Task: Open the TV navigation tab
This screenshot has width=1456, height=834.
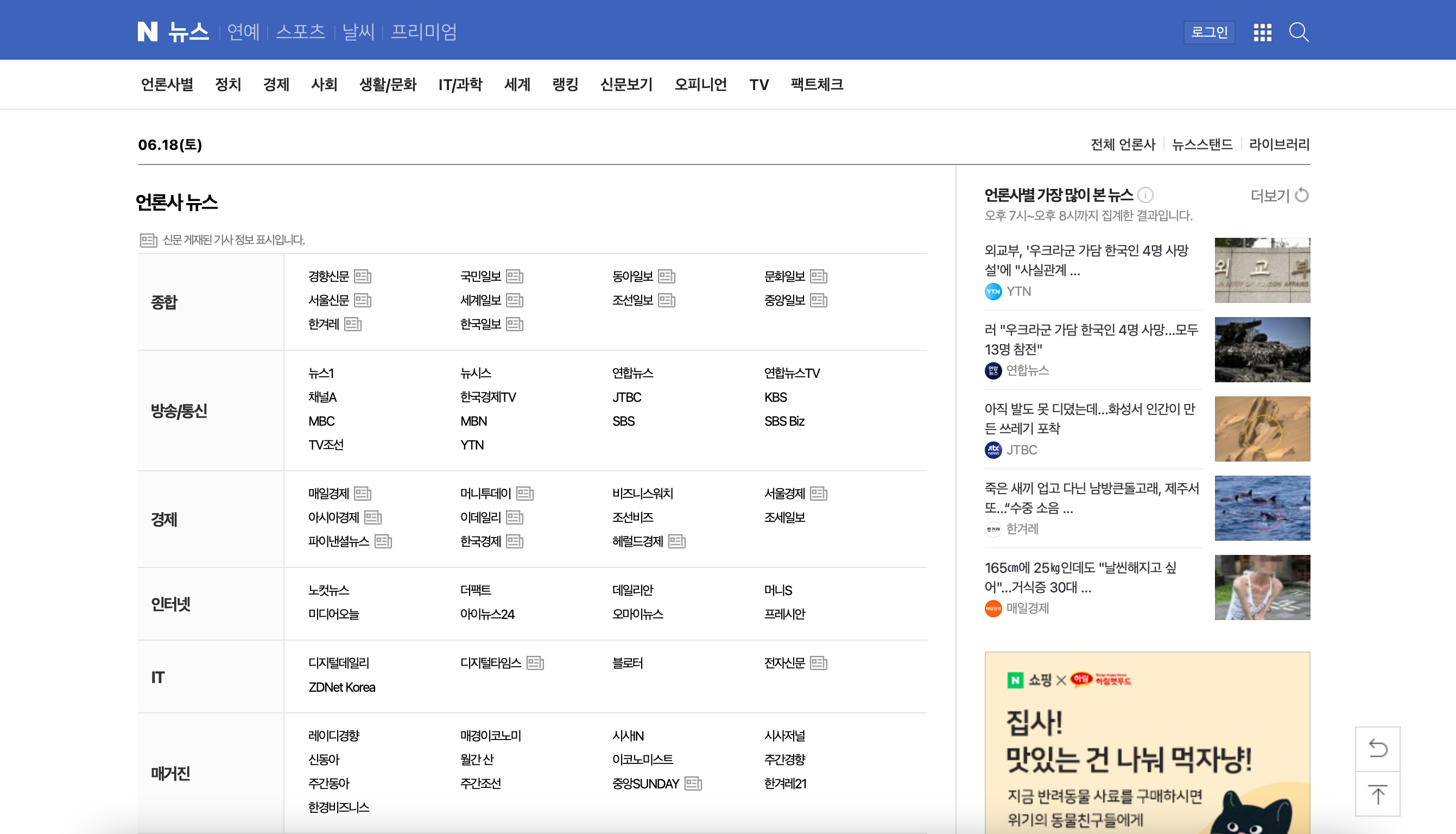Action: (x=758, y=85)
